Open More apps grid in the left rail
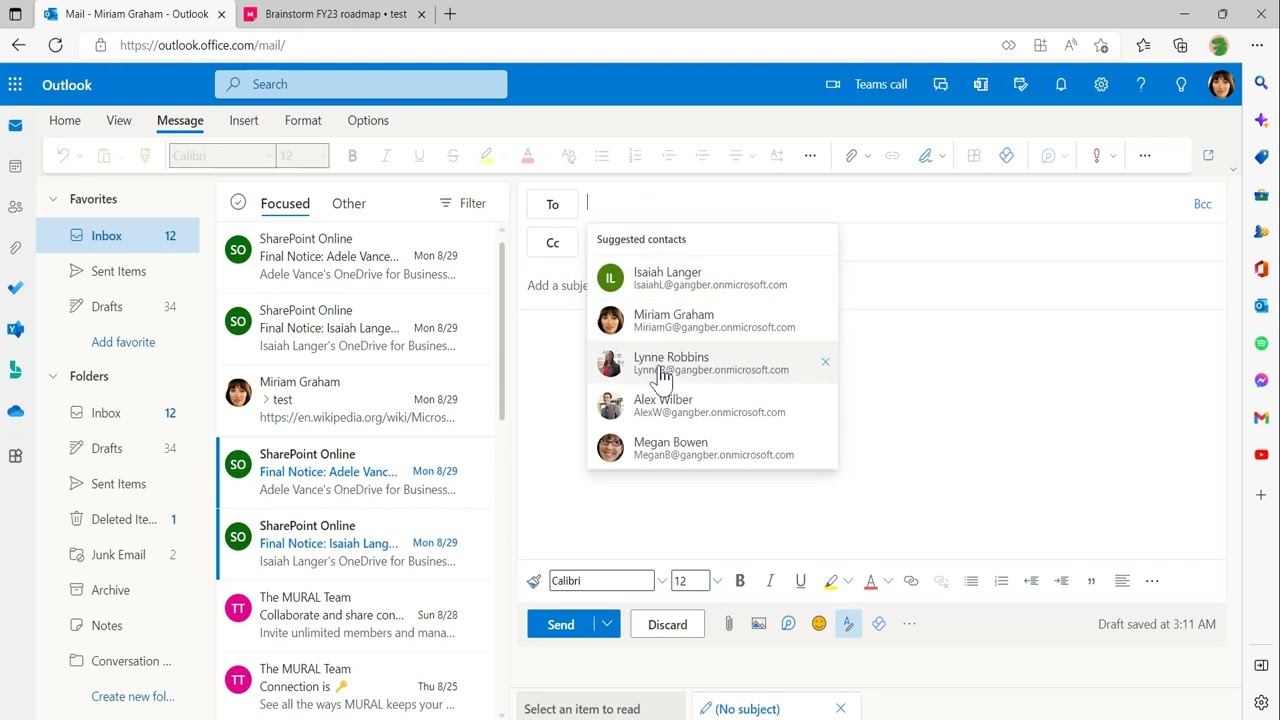1280x720 pixels. click(15, 456)
